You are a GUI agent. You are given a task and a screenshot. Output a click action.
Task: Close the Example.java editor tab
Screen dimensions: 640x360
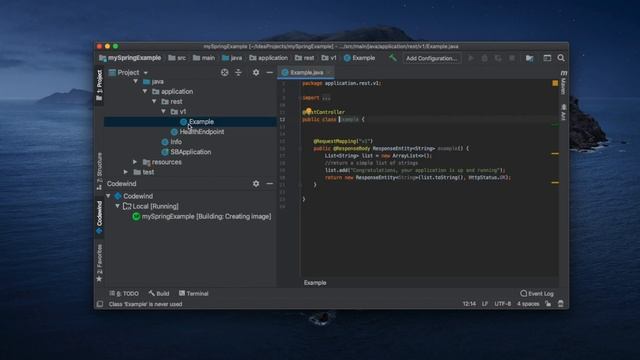329,73
